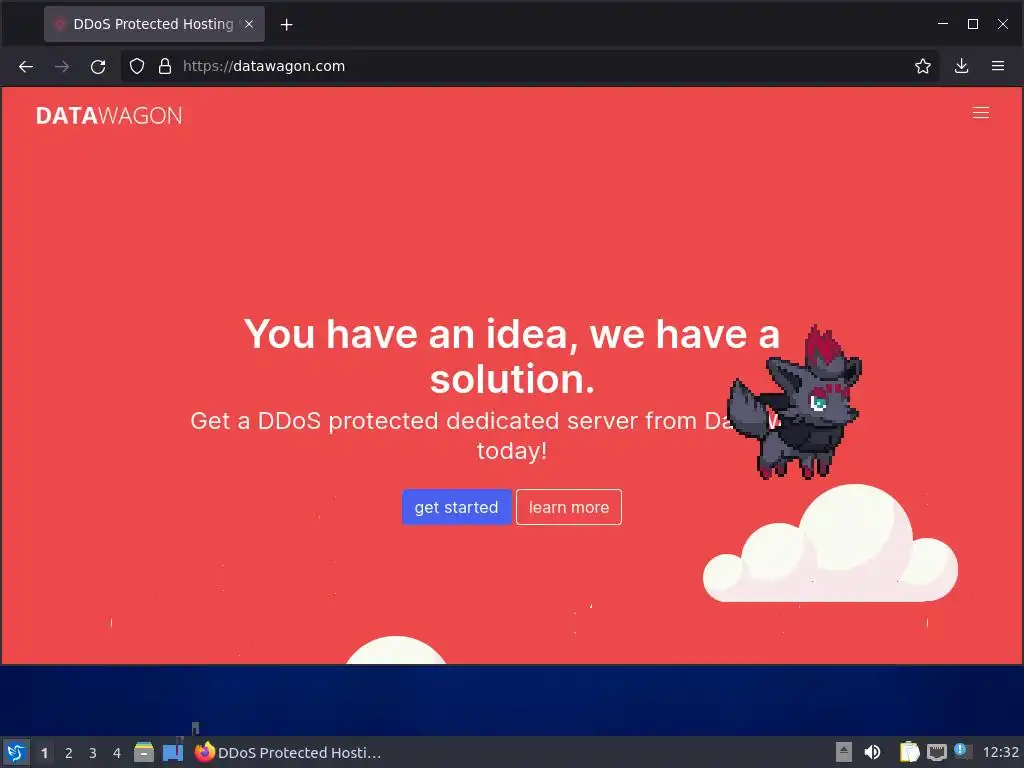Switch to workspace 4
1024x768 pixels.
pyautogui.click(x=117, y=753)
